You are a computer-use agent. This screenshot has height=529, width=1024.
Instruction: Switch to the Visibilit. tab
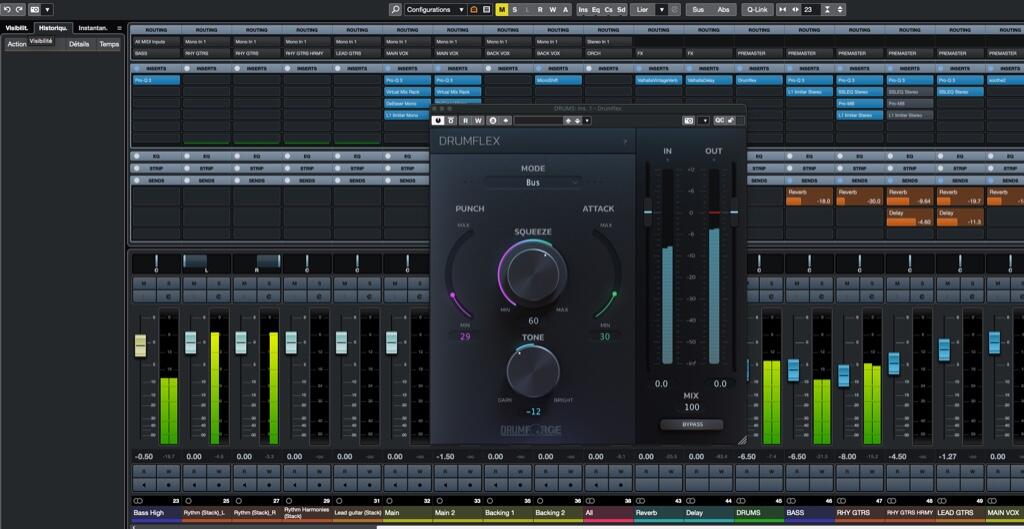point(17,28)
